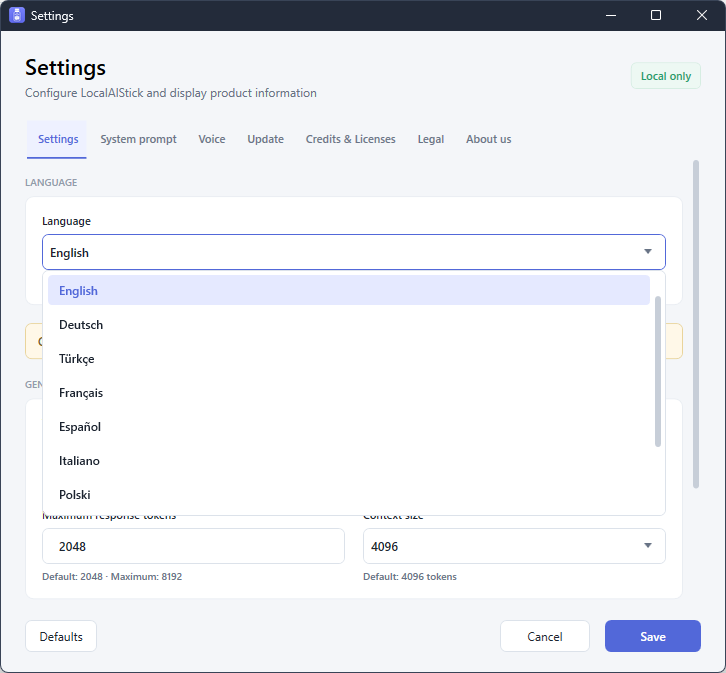Click the LANGUAGE section heading
This screenshot has height=673, width=726.
coord(51,182)
